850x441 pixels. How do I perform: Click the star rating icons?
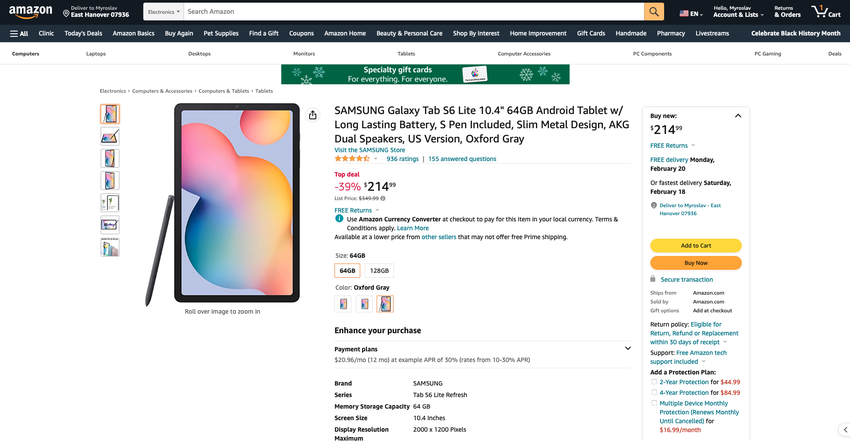coord(352,158)
